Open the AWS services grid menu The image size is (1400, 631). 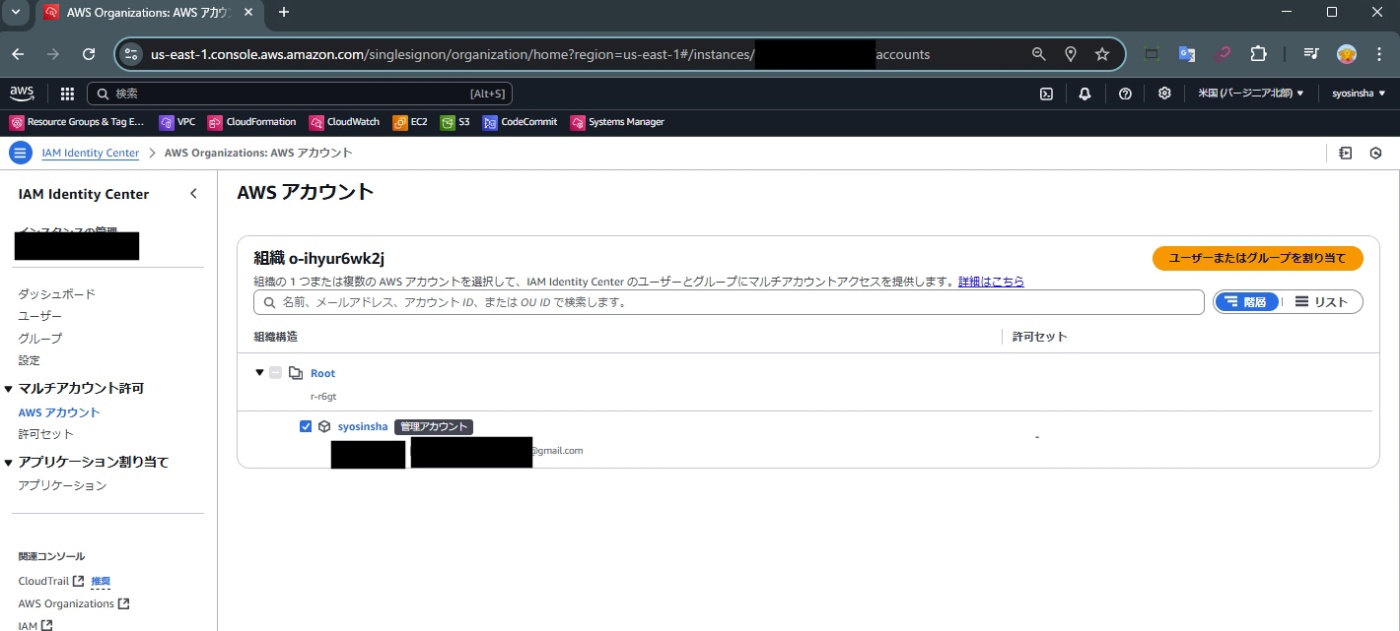coord(67,94)
